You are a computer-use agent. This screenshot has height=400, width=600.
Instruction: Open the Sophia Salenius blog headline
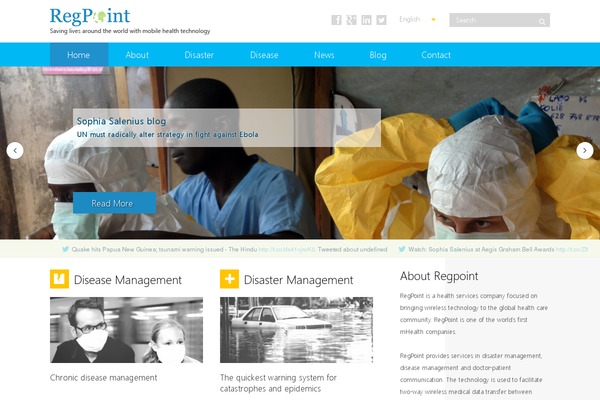[x=121, y=121]
